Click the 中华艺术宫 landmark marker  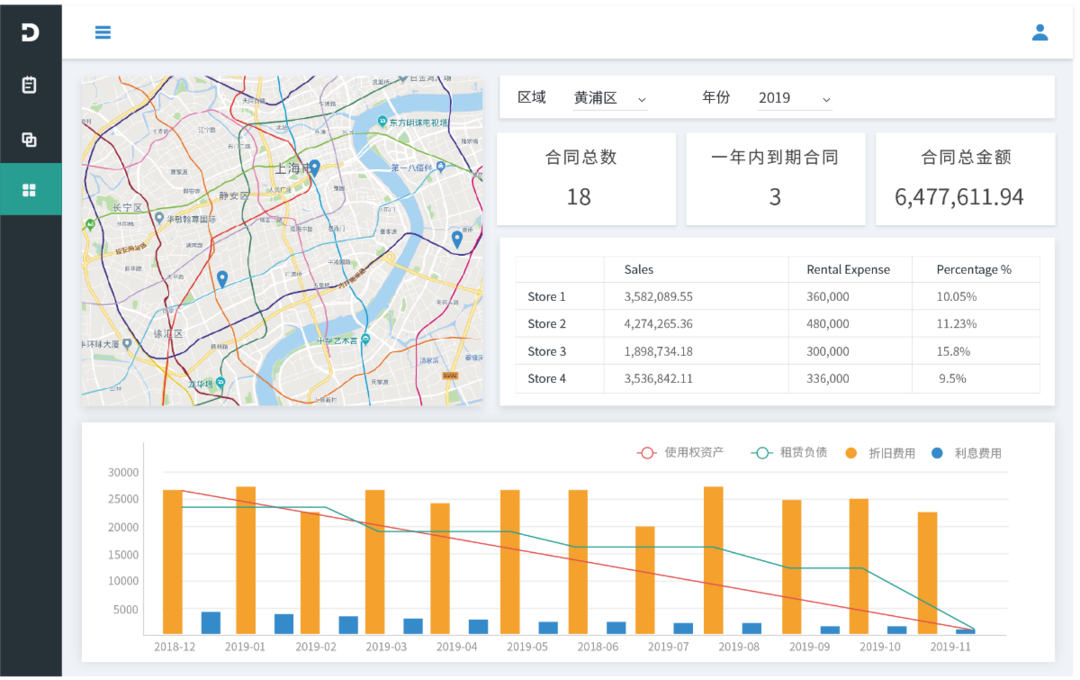(365, 339)
